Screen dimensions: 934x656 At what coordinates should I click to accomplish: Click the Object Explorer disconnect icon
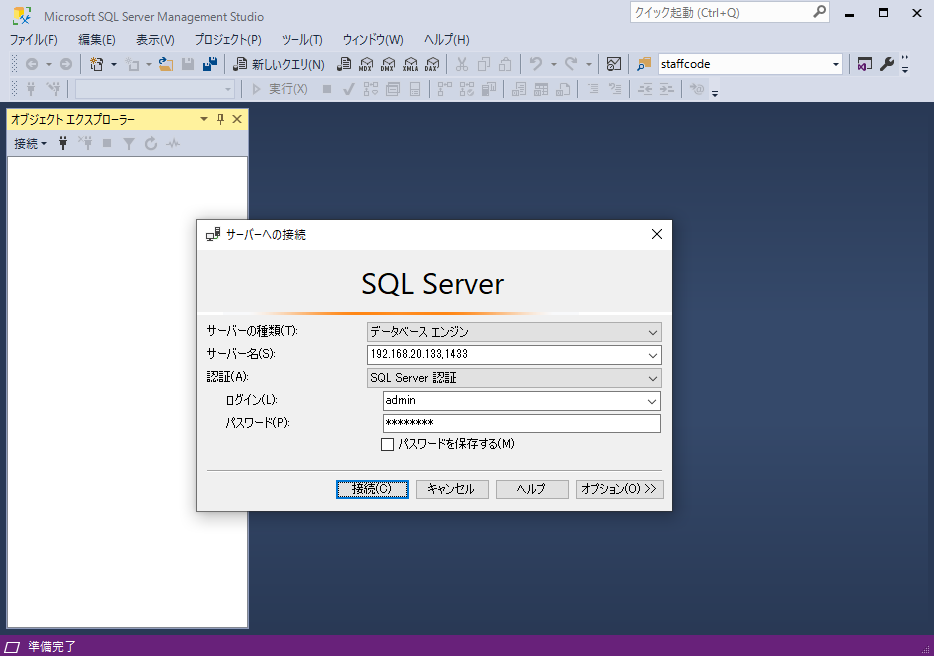point(85,143)
